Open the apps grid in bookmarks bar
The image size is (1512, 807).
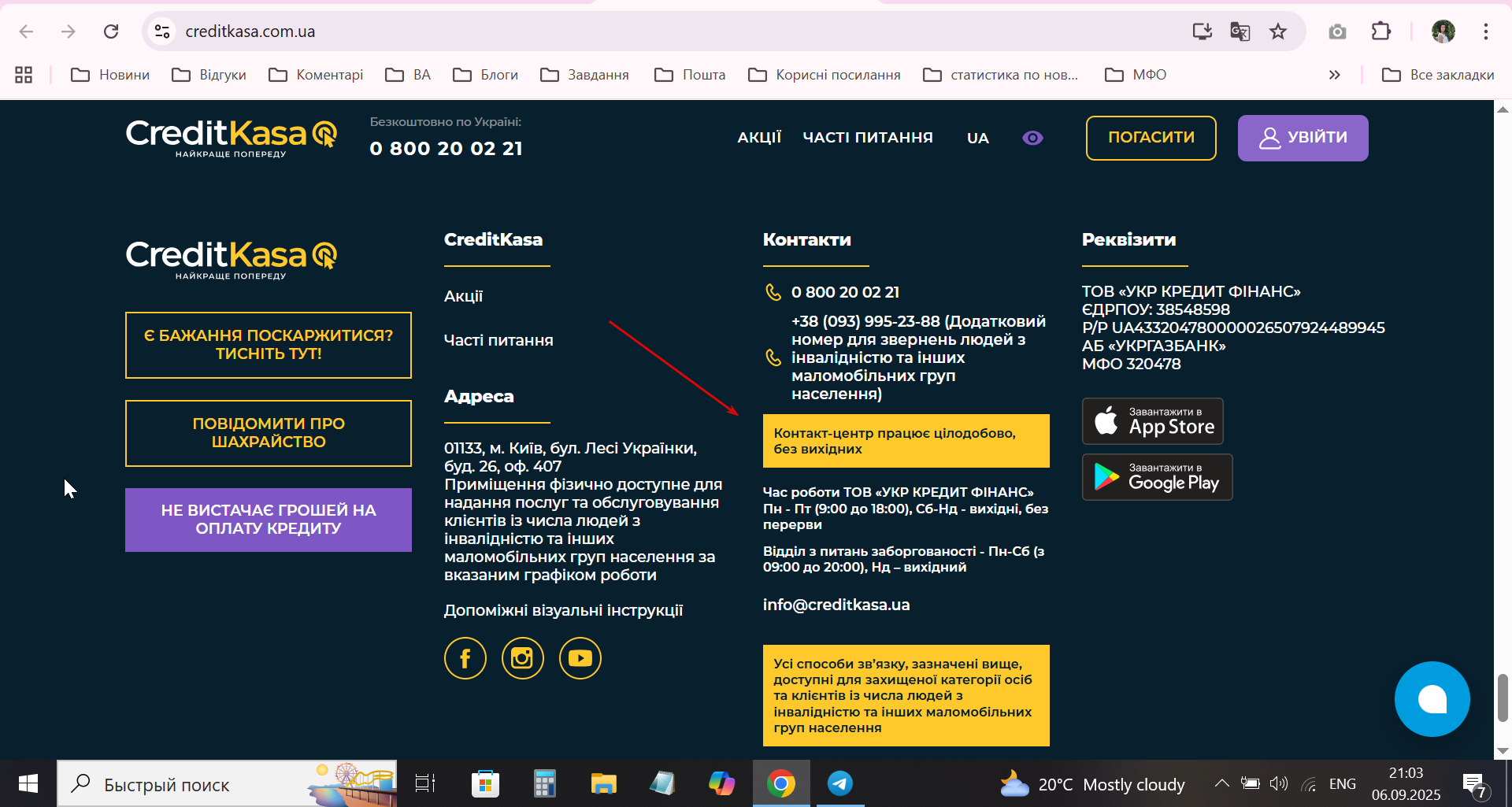24,75
